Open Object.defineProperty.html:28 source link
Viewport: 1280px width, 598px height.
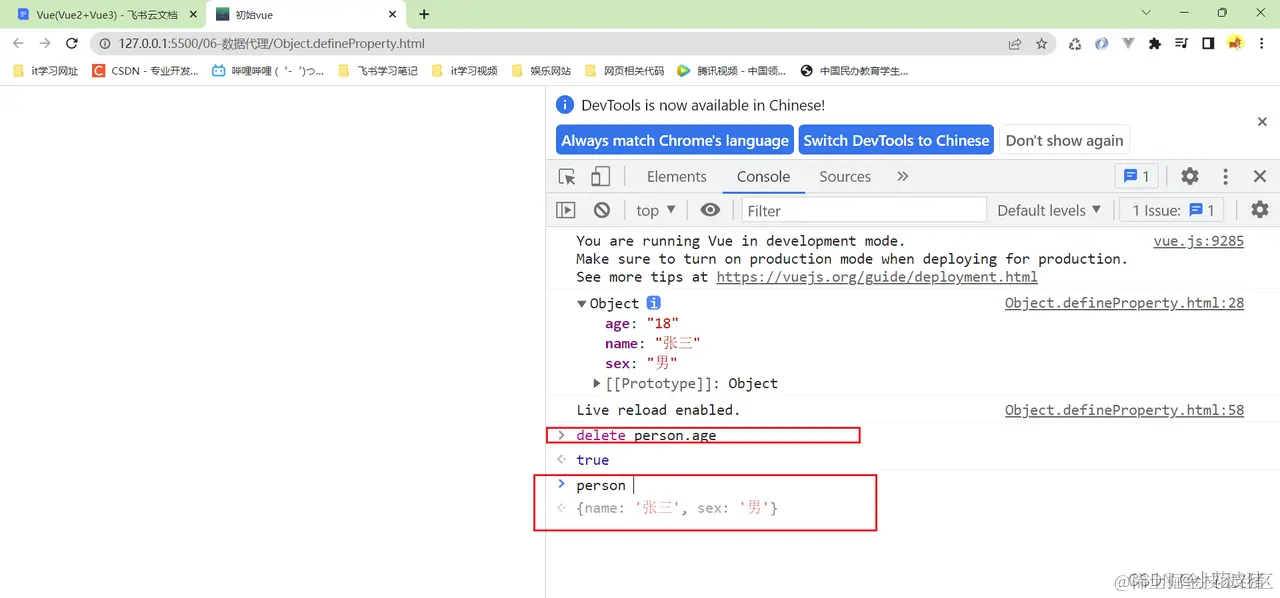point(1124,303)
